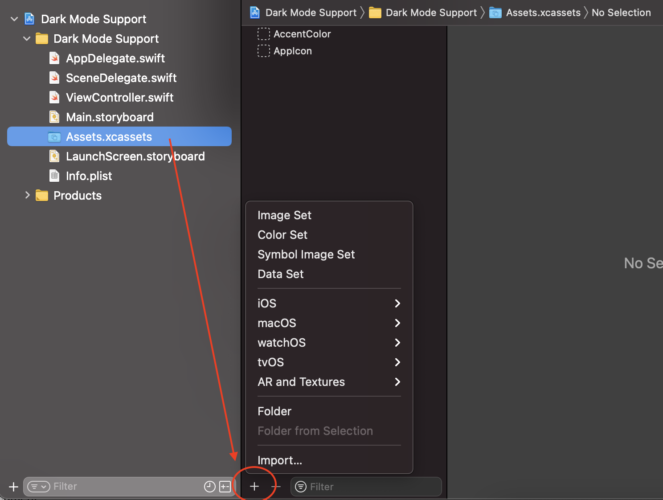Viewport: 663px width, 500px height.
Task: Open Info.plist file
Action: [89, 176]
